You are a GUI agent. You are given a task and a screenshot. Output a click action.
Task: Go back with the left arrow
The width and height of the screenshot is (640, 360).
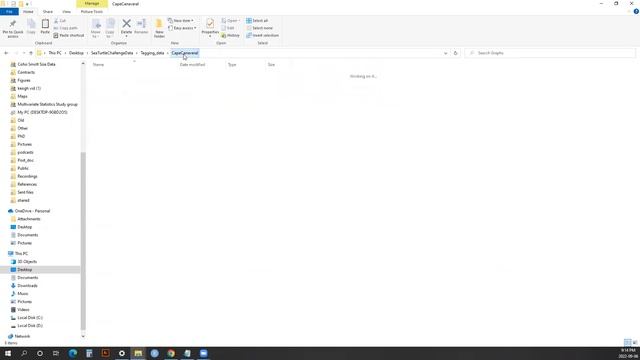(x=6, y=53)
